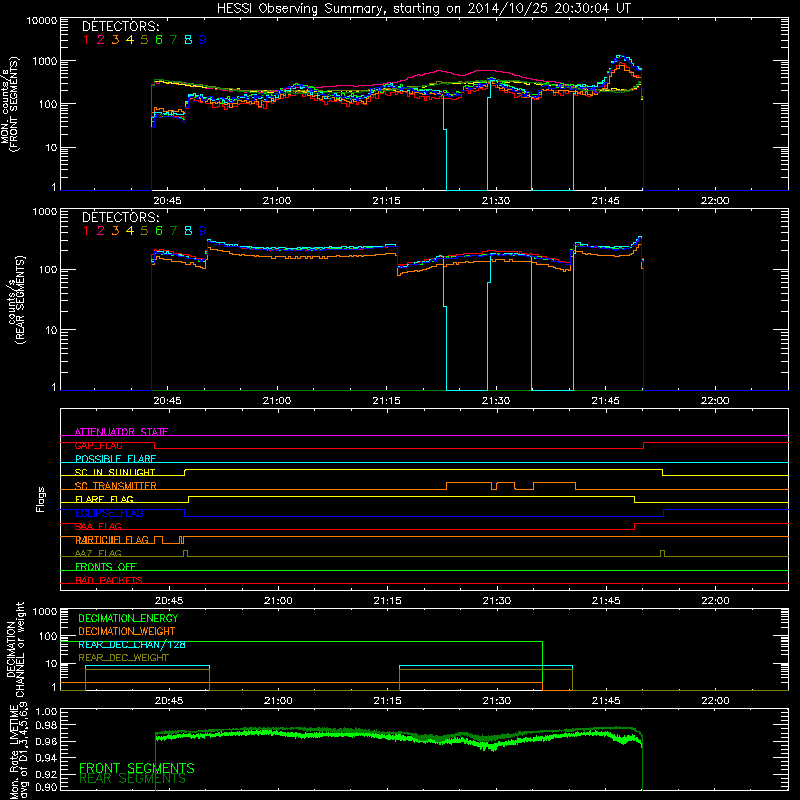
Task: Select the REAR_DEC_WEIGHT legend entry
Action: (123, 658)
